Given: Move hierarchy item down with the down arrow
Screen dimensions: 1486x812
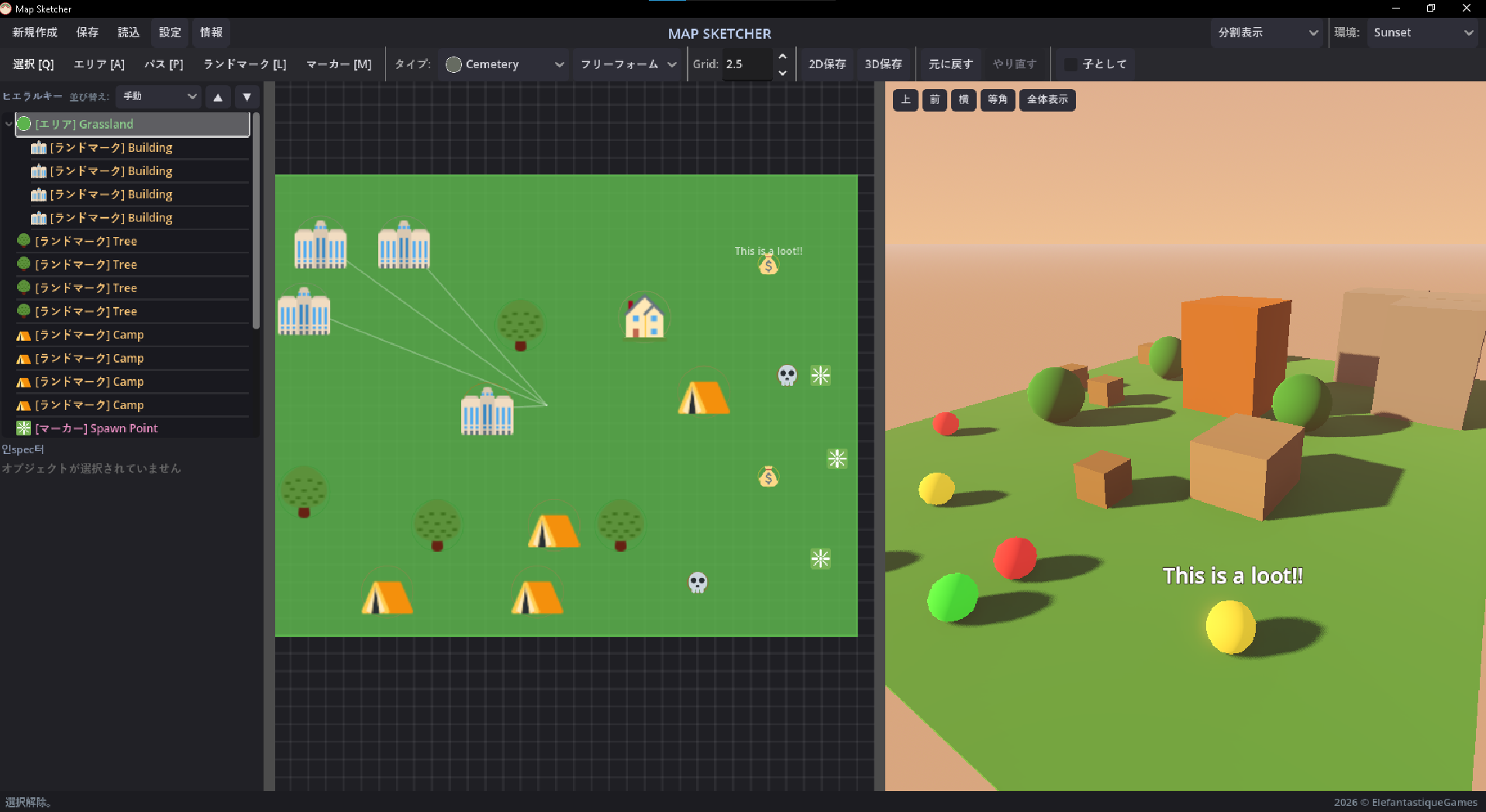Looking at the screenshot, I should [247, 97].
